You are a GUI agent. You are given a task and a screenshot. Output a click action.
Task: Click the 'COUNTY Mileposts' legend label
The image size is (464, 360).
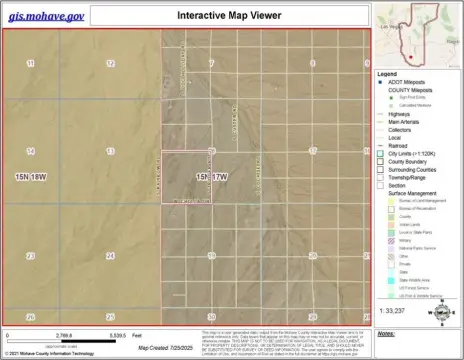point(410,90)
